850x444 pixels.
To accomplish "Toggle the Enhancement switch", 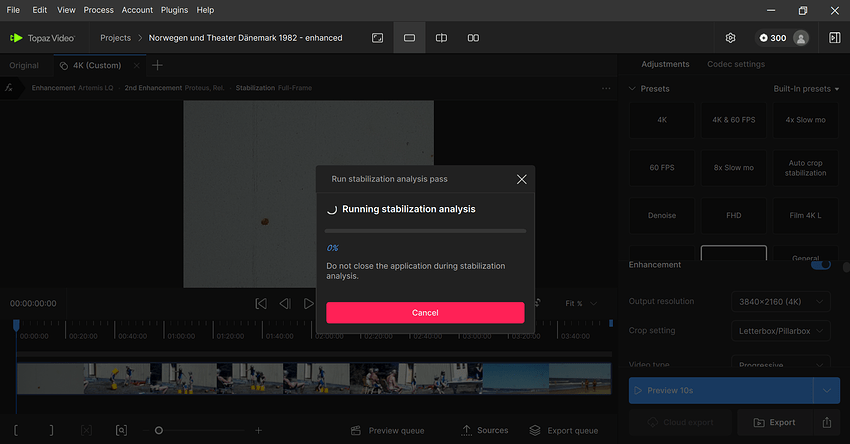I will [x=821, y=265].
